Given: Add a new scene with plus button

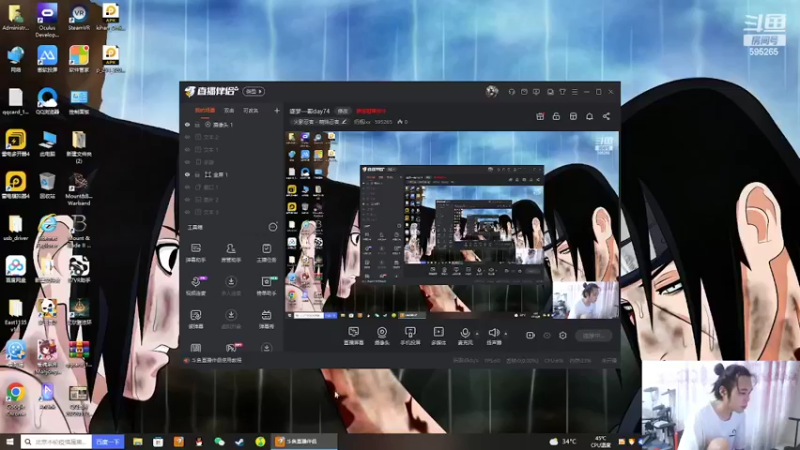Looking at the screenshot, I should point(277,110).
